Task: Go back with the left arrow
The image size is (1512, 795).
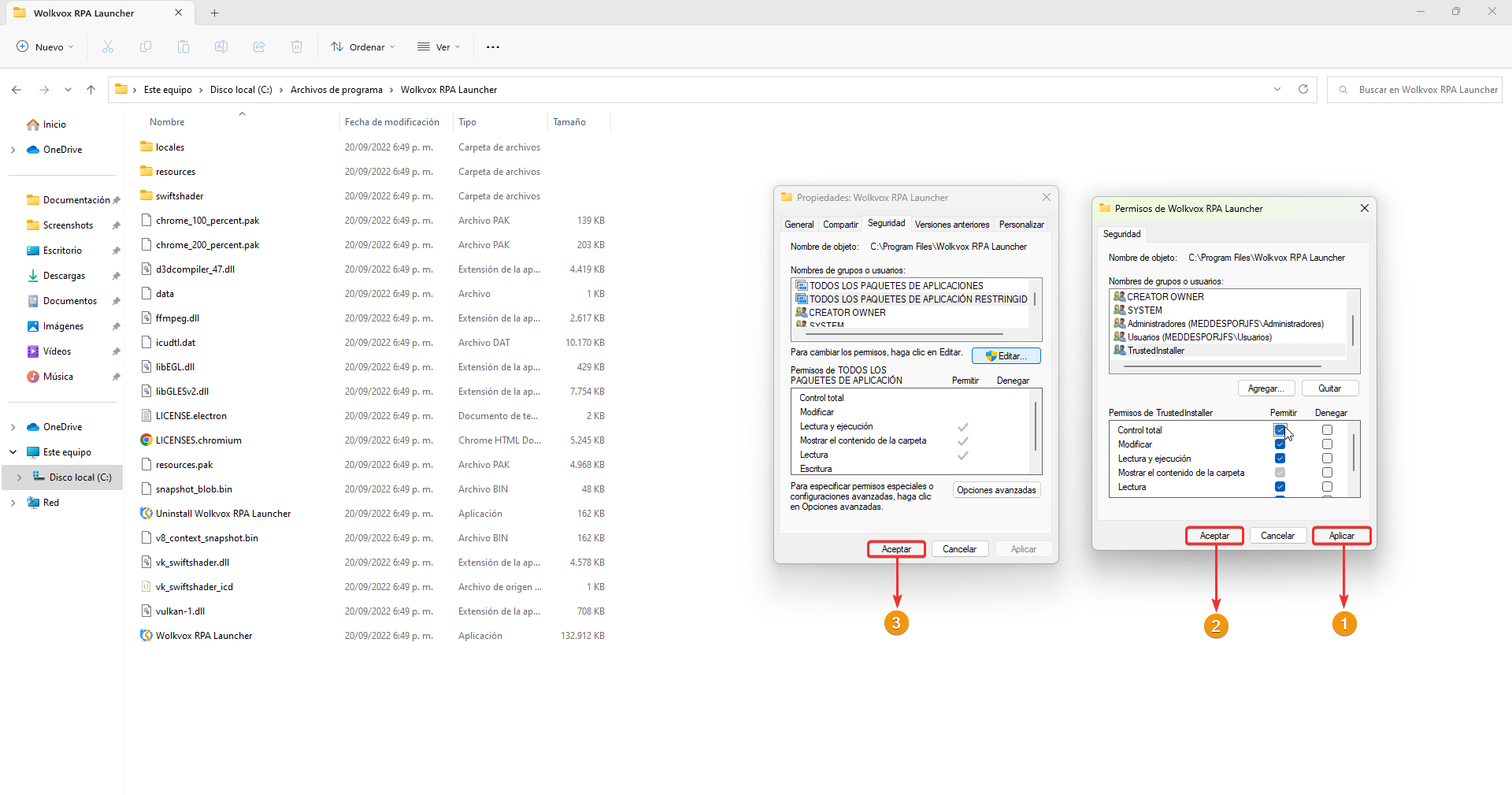Action: click(x=17, y=90)
